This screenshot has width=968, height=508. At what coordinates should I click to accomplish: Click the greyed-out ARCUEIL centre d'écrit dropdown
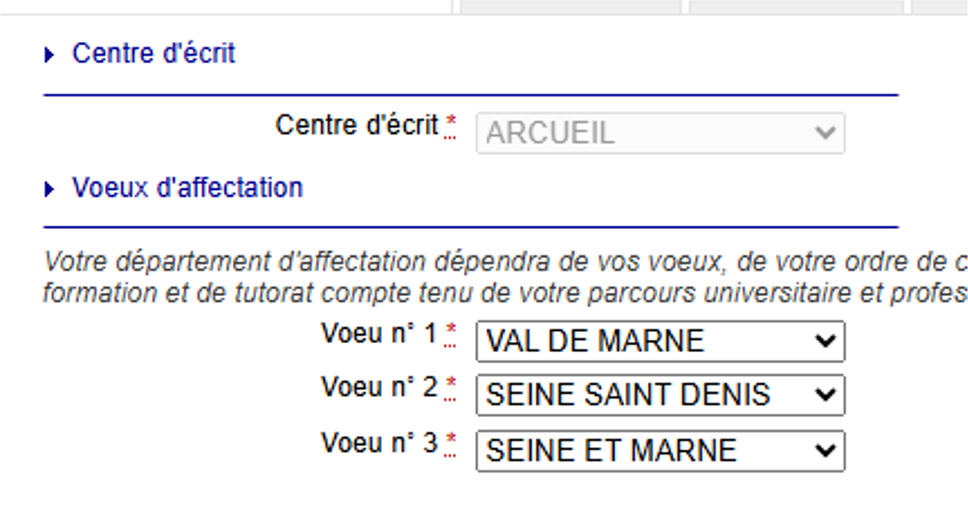(x=660, y=133)
